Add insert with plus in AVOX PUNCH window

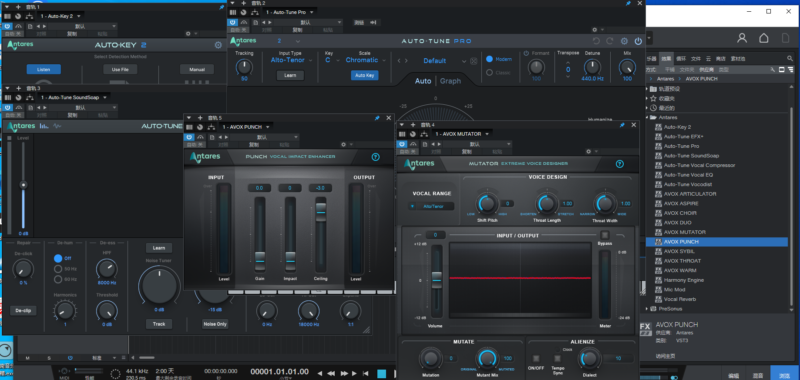pyautogui.click(x=200, y=118)
